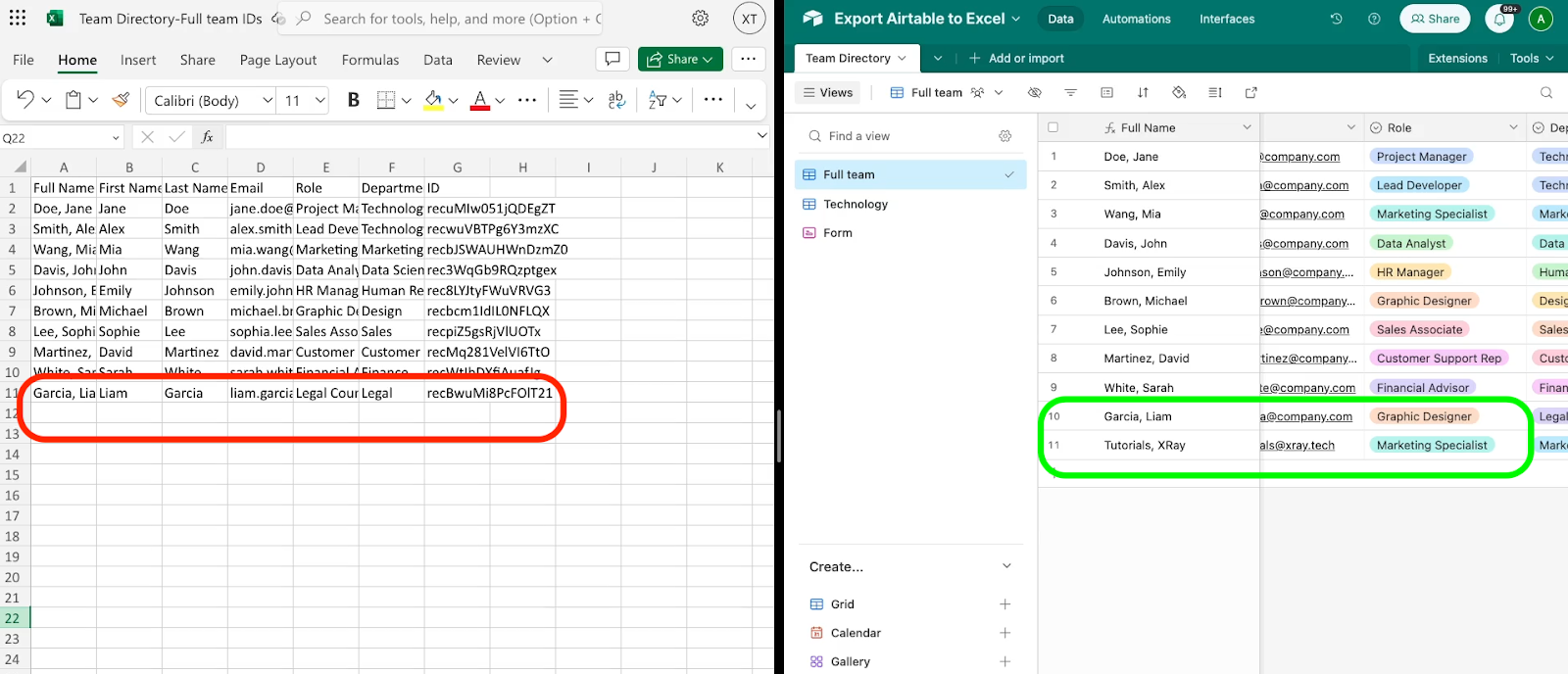This screenshot has height=674, width=1568.
Task: Open the Export Airtable to Excel base menu
Action: click(927, 19)
